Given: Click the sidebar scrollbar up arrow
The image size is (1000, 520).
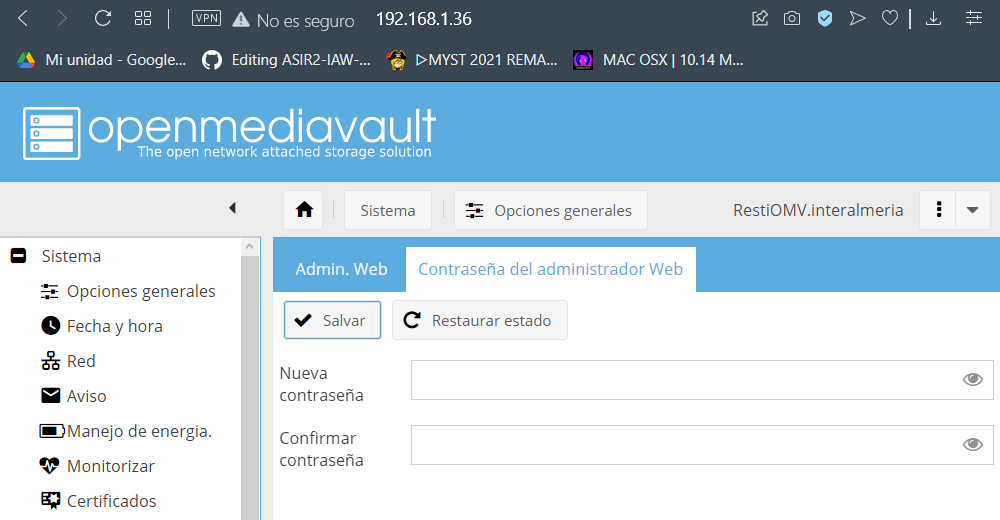Looking at the screenshot, I should [x=249, y=247].
